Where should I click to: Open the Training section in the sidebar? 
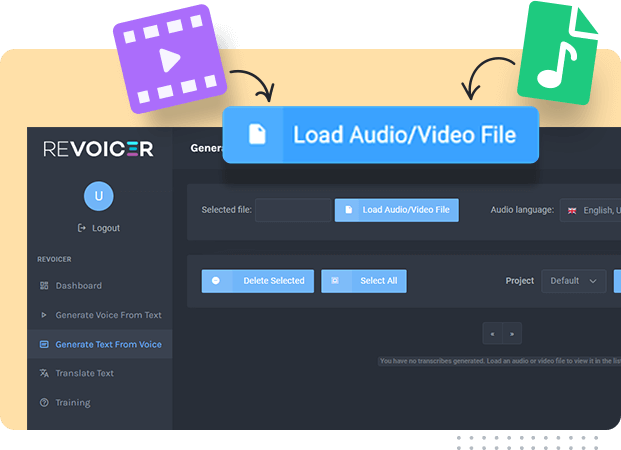(72, 402)
